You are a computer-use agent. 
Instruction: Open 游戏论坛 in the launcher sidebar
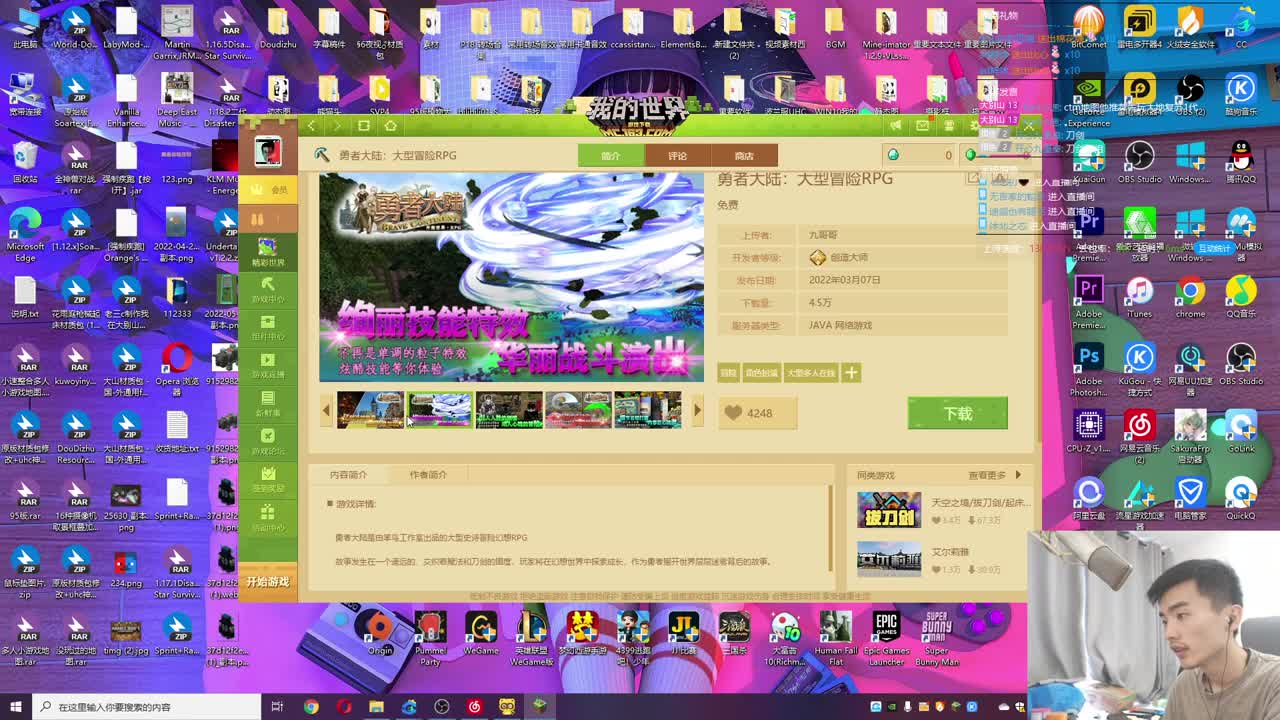(267, 442)
